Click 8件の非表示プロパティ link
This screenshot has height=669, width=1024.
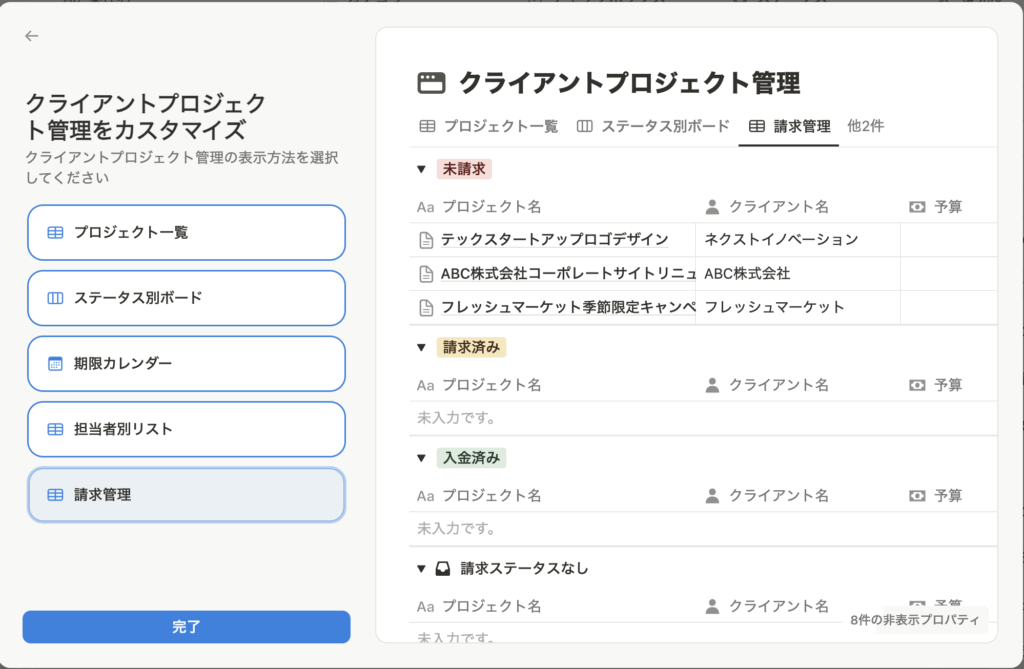click(916, 621)
